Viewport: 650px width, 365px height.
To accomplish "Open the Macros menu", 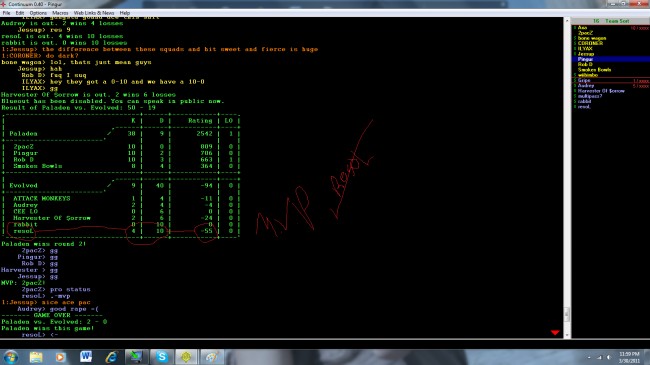I will click(x=60, y=13).
